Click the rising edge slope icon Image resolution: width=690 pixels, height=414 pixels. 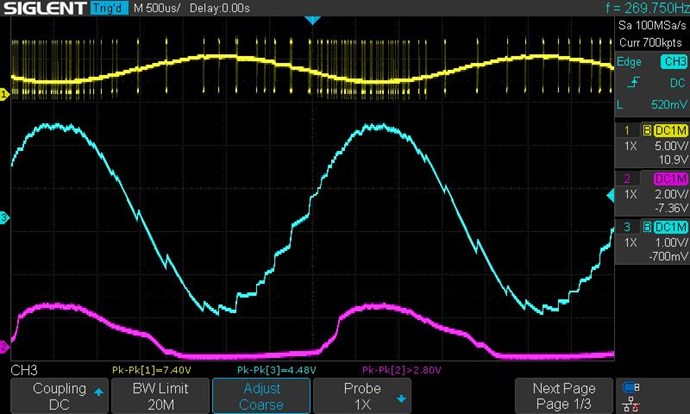point(634,83)
